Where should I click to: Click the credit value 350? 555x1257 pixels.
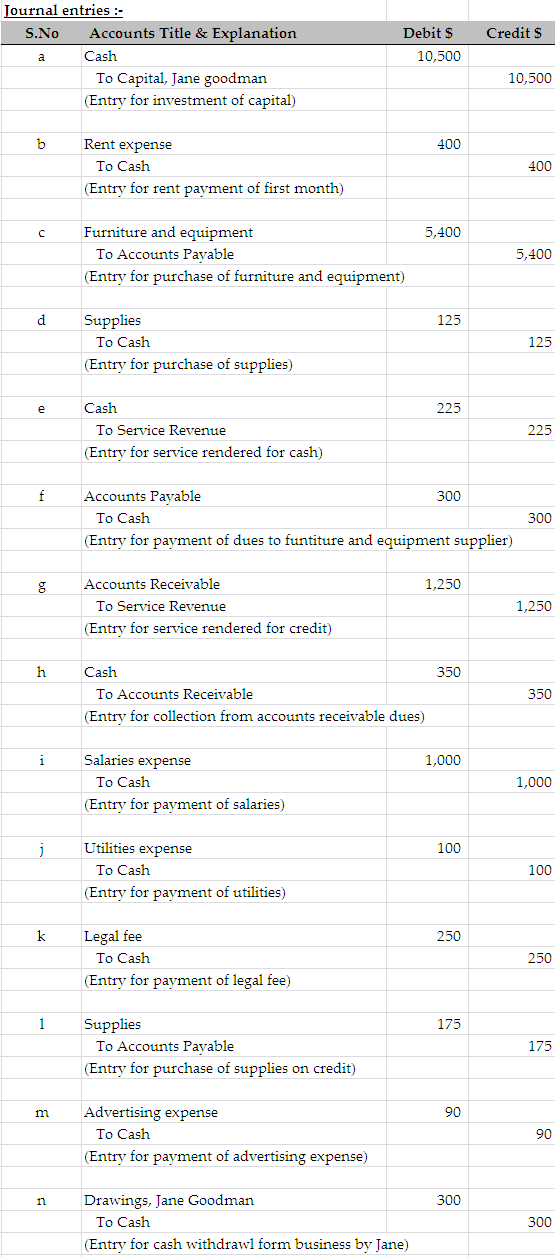pyautogui.click(x=539, y=694)
